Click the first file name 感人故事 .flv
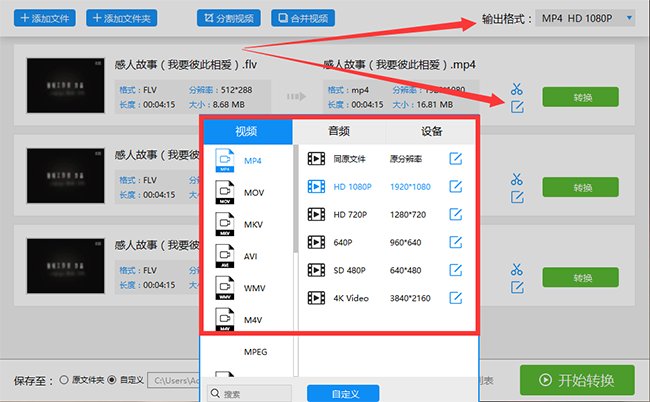The image size is (650, 402). tap(186, 65)
